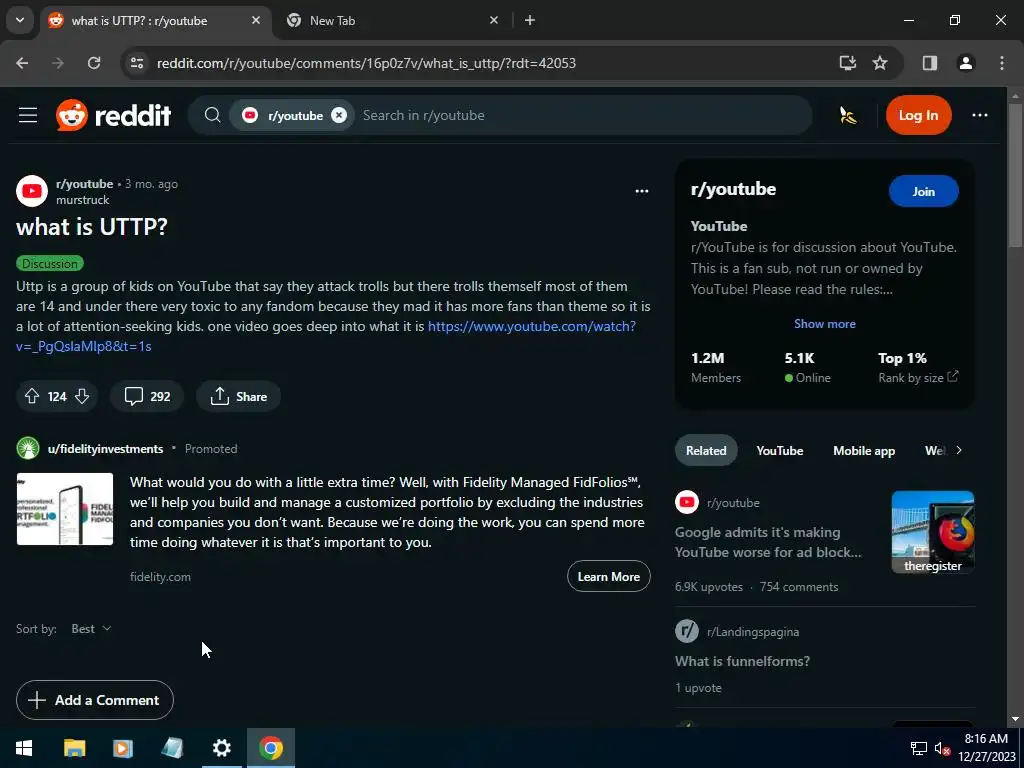Viewport: 1024px width, 768px height.
Task: Reload the current page
Action: pos(94,63)
